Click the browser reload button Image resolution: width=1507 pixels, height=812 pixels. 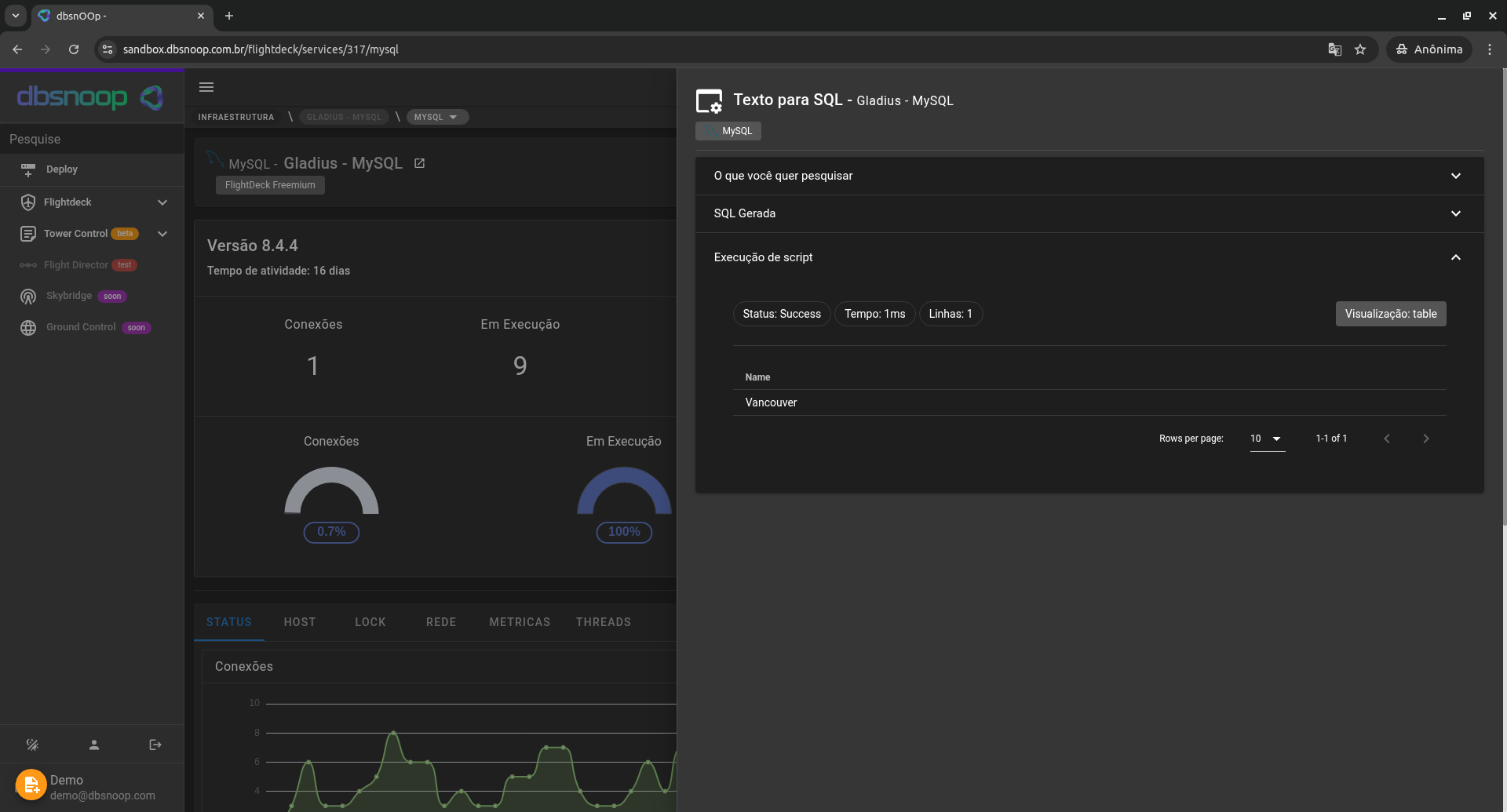pos(74,49)
